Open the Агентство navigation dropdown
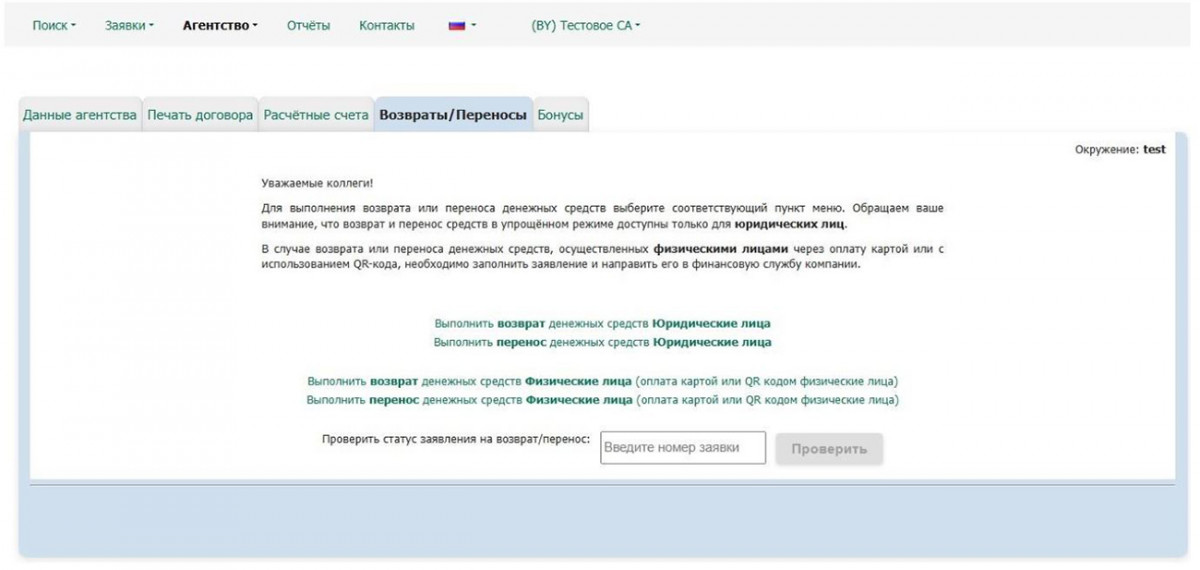 point(220,26)
